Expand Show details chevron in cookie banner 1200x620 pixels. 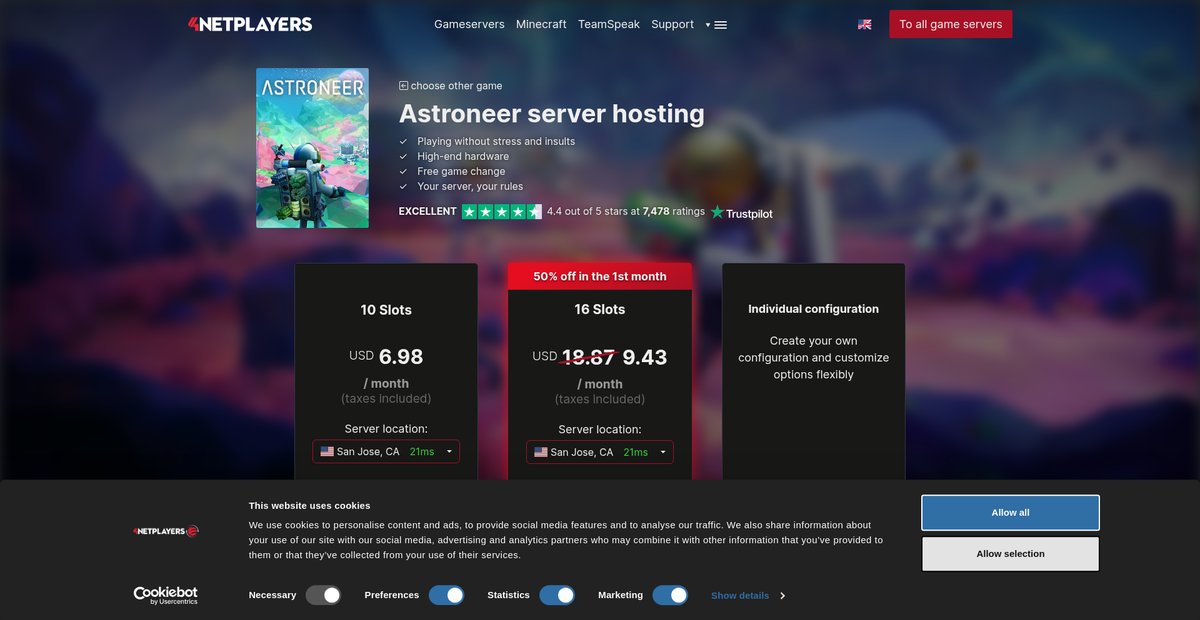tap(782, 596)
